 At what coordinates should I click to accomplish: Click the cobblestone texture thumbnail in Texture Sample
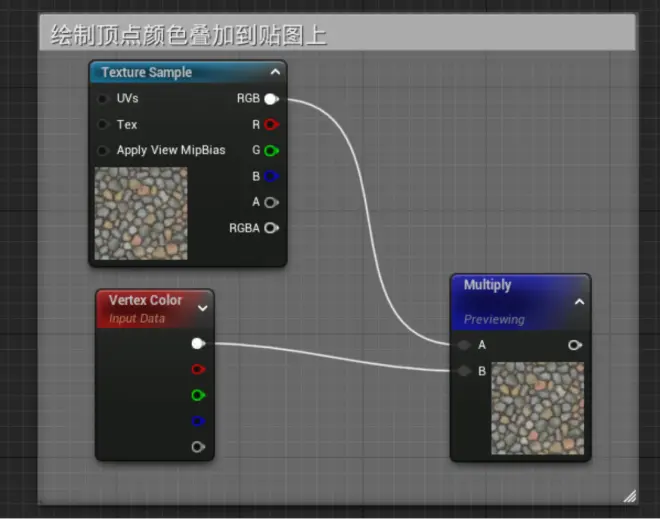pyautogui.click(x=141, y=213)
